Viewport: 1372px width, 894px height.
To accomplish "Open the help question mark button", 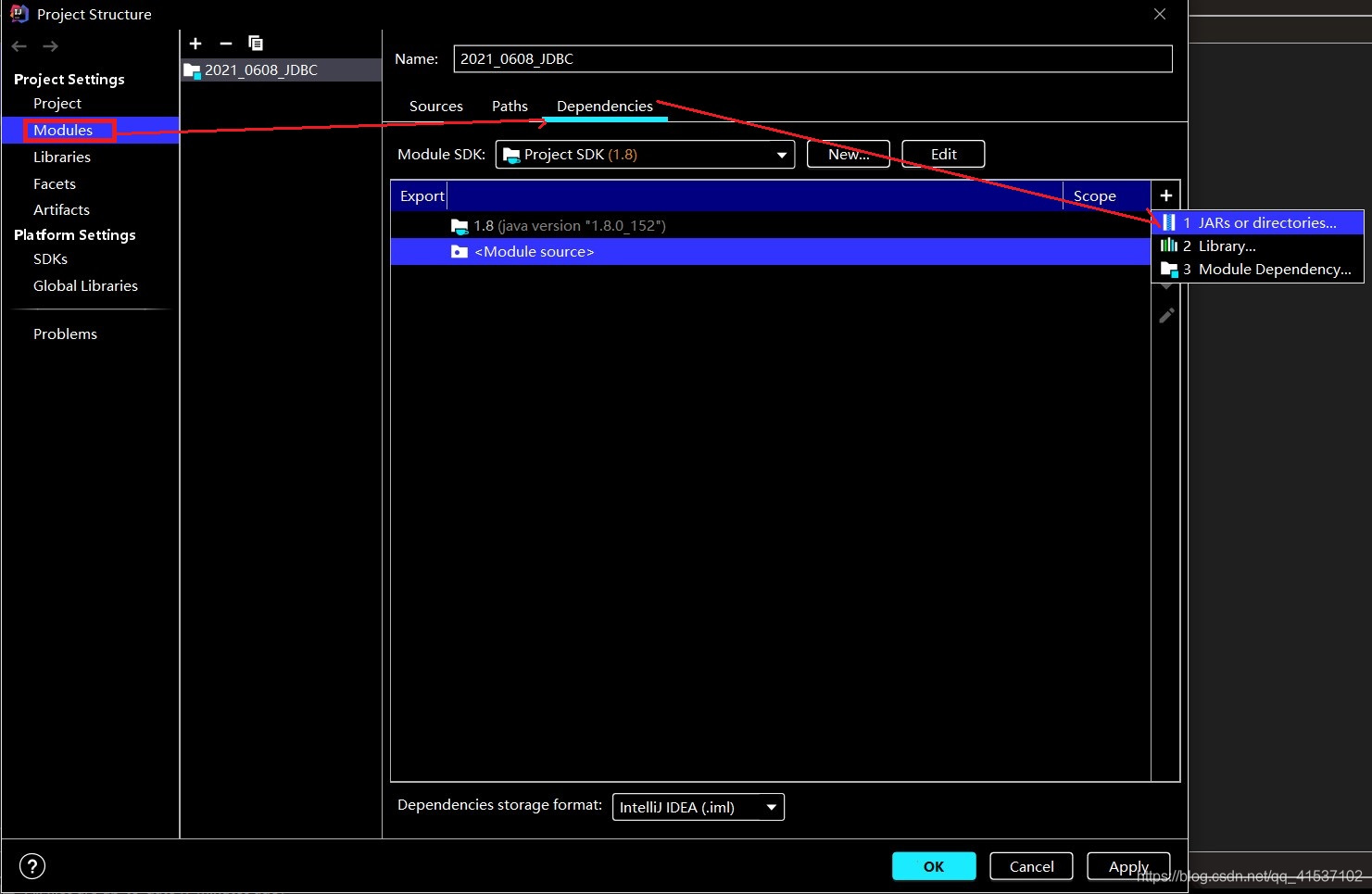I will (x=32, y=866).
